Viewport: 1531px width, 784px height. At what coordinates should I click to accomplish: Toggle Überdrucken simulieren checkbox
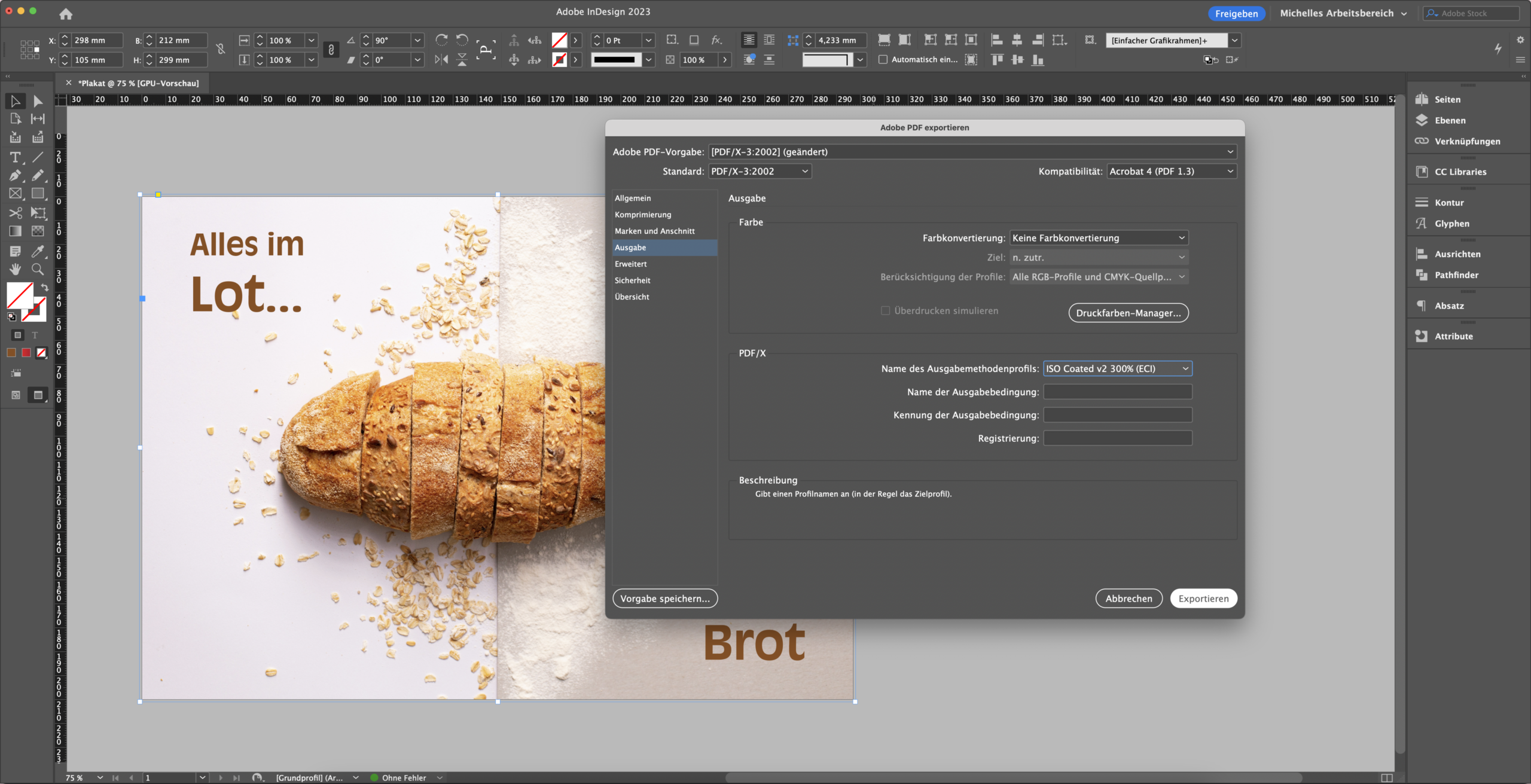point(885,311)
